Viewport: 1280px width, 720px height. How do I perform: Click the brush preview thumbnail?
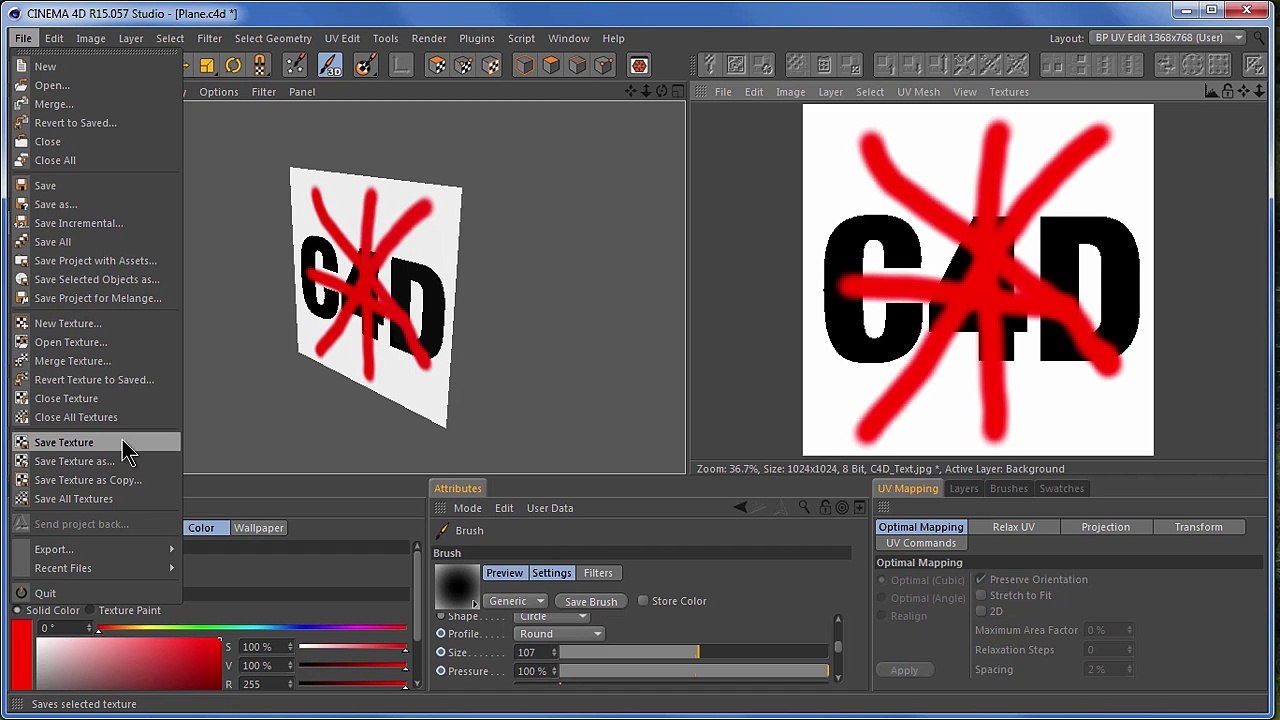point(456,586)
